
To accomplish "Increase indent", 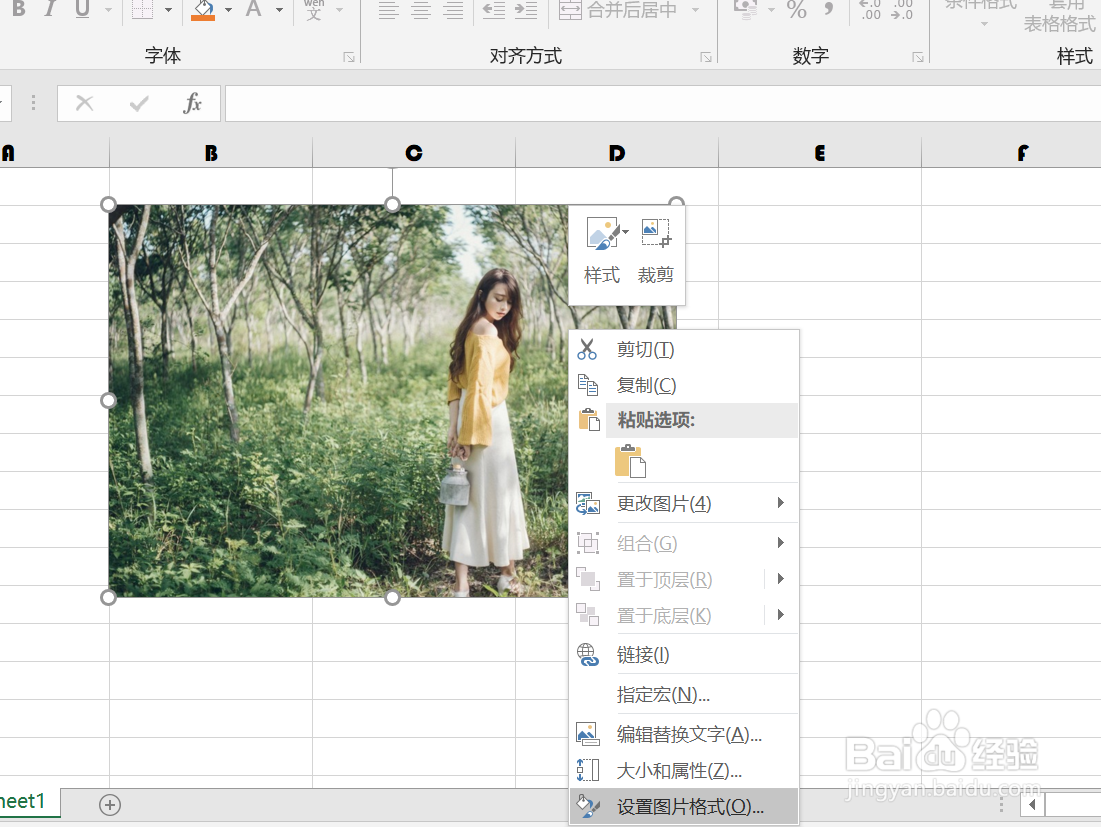I will [x=526, y=9].
